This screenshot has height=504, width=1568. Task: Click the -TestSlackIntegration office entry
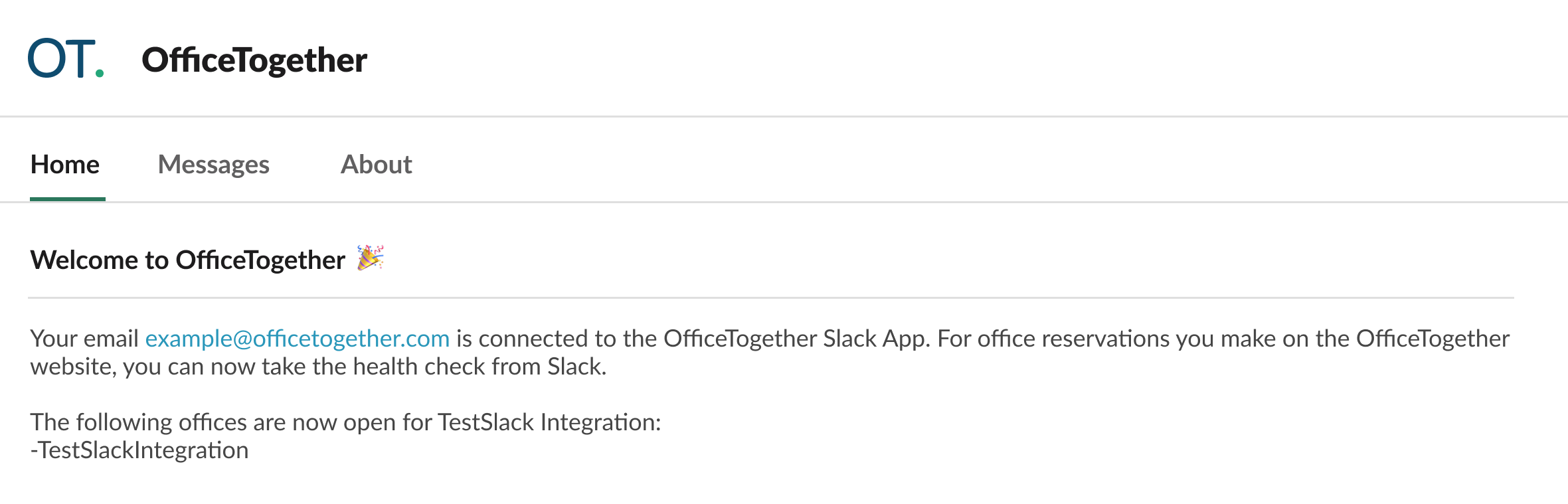tap(139, 450)
